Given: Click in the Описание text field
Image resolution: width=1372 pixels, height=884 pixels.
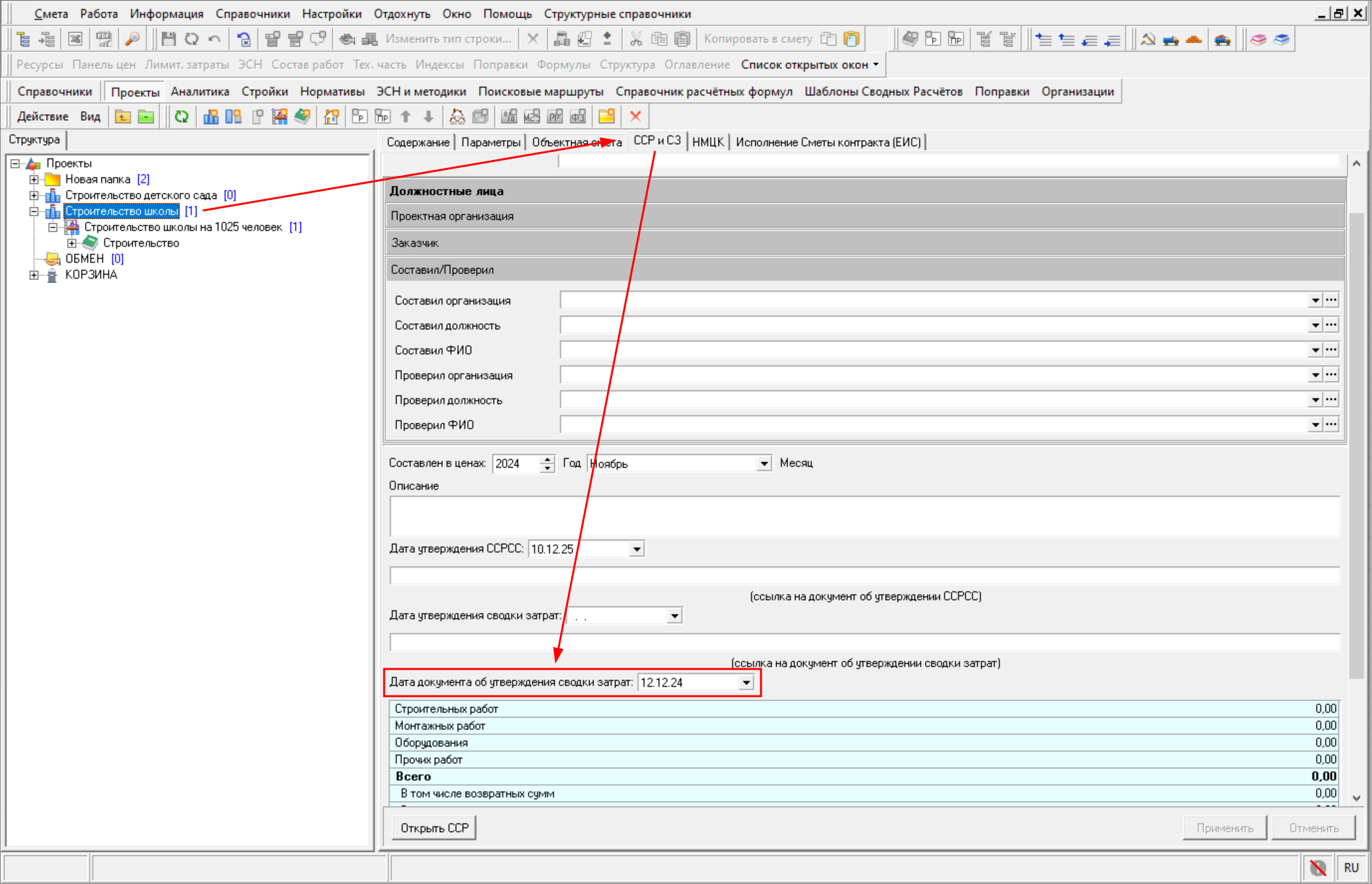Looking at the screenshot, I should pos(862,516).
